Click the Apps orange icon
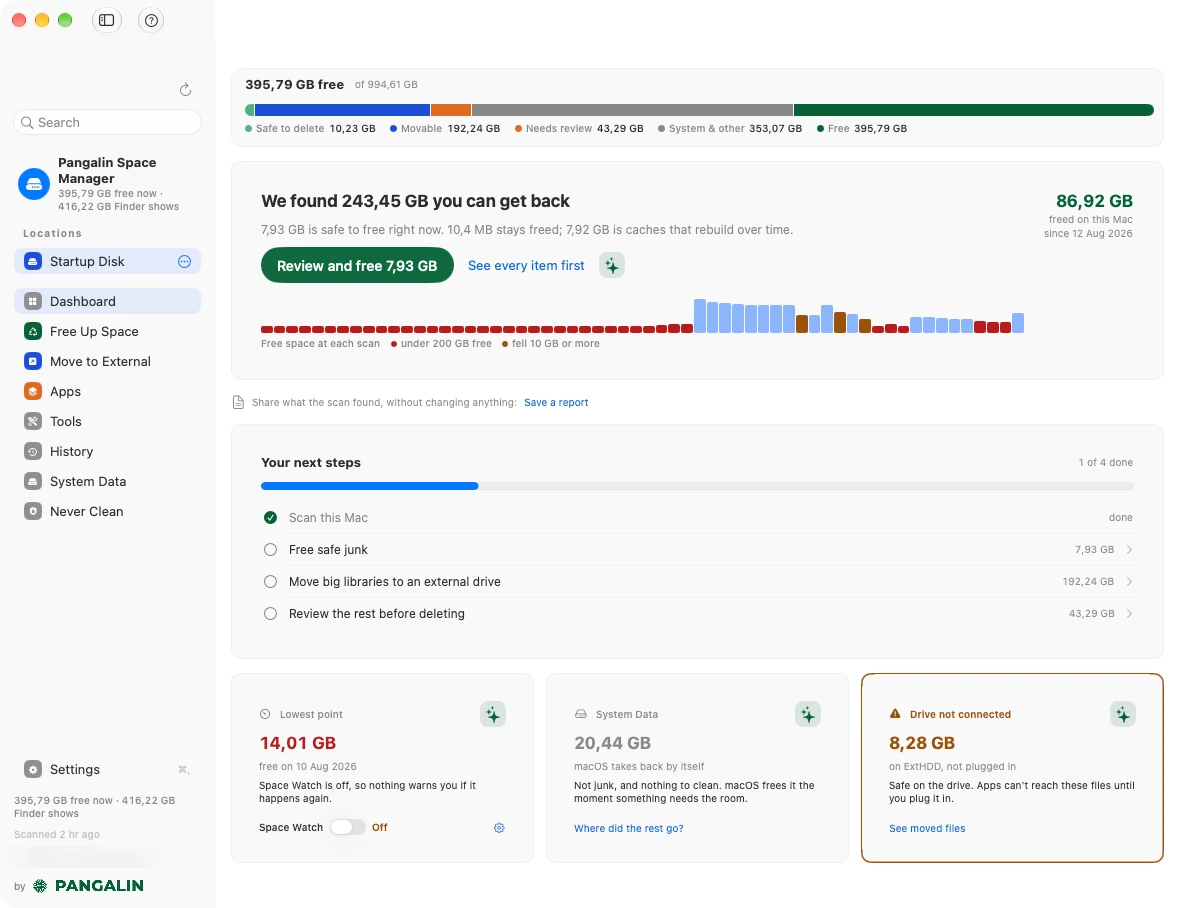This screenshot has width=1180, height=908. pyautogui.click(x=32, y=391)
